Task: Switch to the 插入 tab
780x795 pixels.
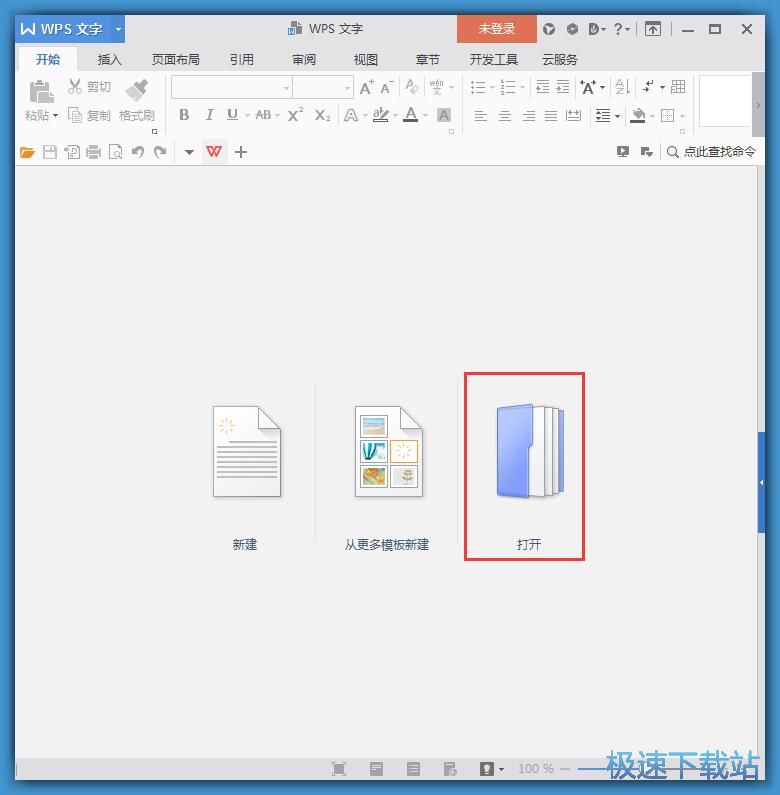Action: tap(110, 59)
